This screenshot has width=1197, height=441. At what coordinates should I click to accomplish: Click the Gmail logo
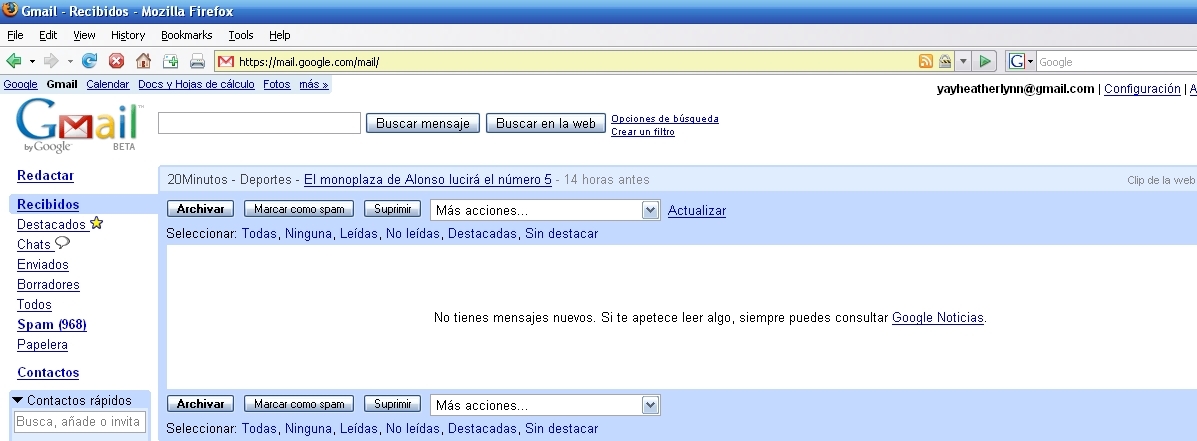coord(79,124)
